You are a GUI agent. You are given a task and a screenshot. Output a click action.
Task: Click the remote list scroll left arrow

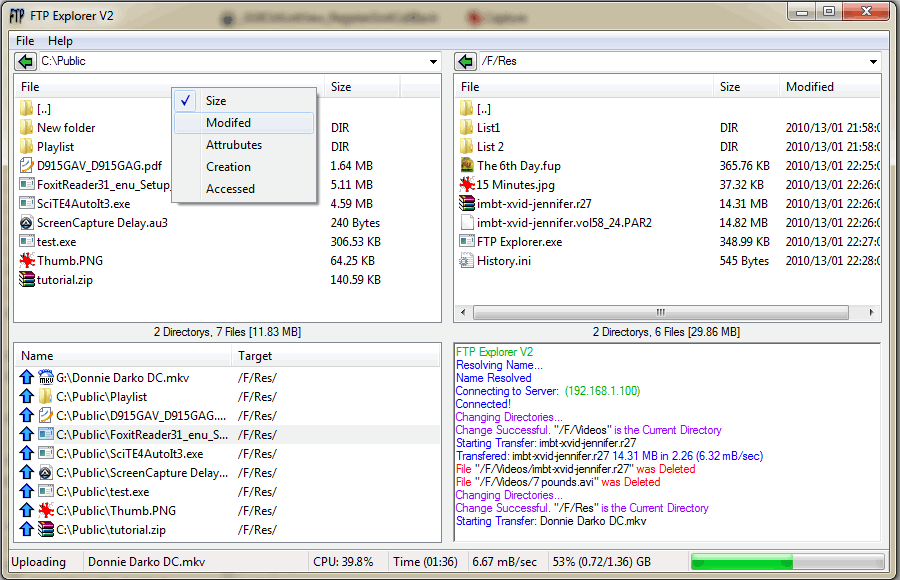coord(463,312)
